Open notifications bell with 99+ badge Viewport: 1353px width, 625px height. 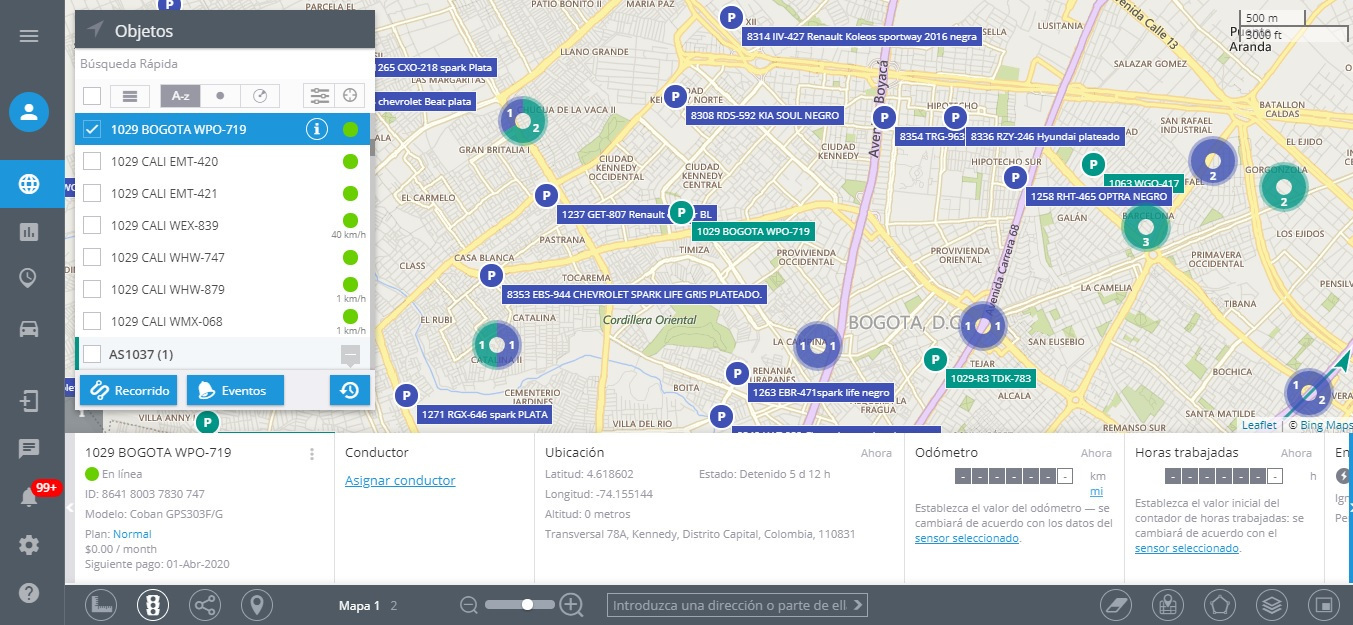tap(29, 497)
